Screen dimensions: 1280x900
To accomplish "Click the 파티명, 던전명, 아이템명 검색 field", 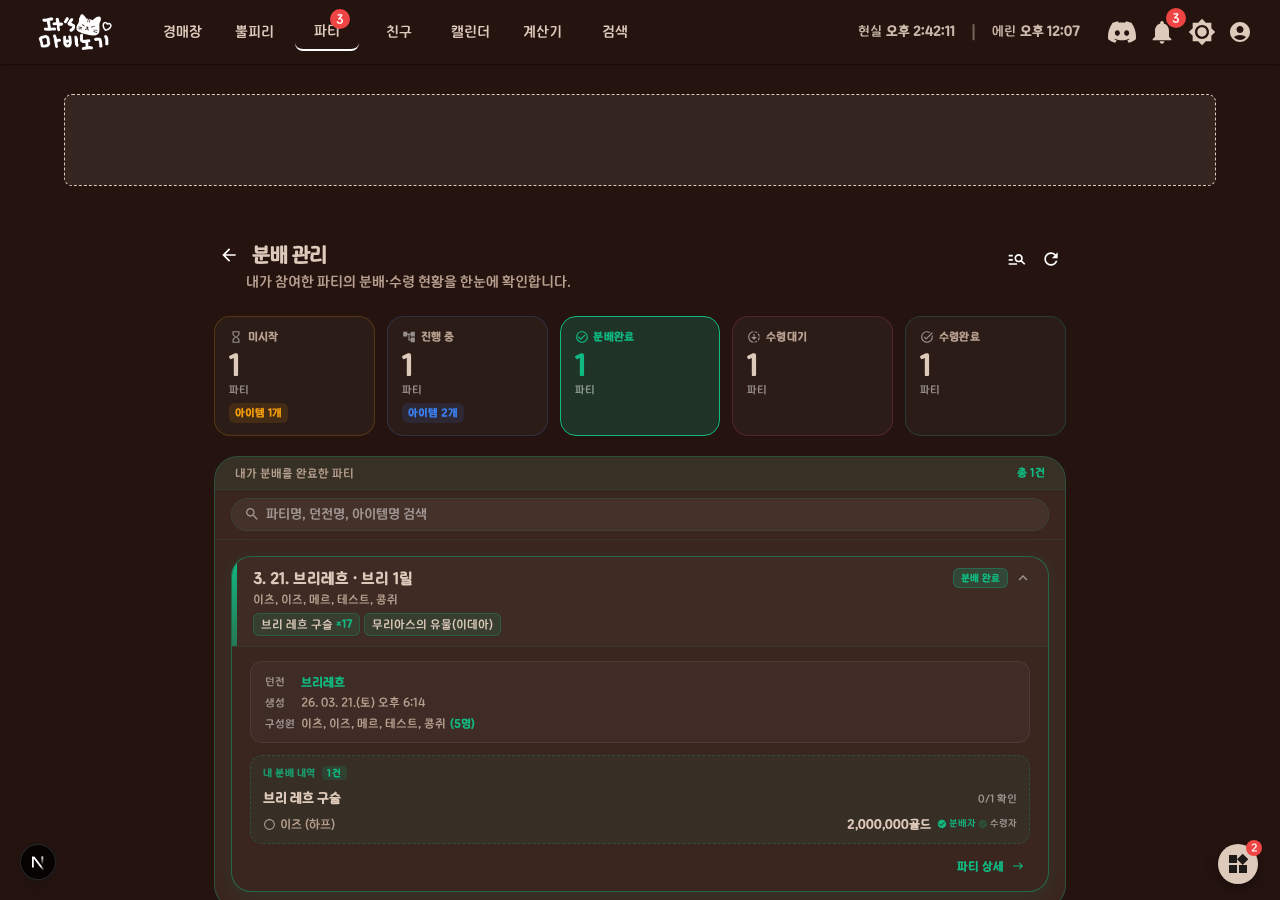I will pyautogui.click(x=640, y=514).
